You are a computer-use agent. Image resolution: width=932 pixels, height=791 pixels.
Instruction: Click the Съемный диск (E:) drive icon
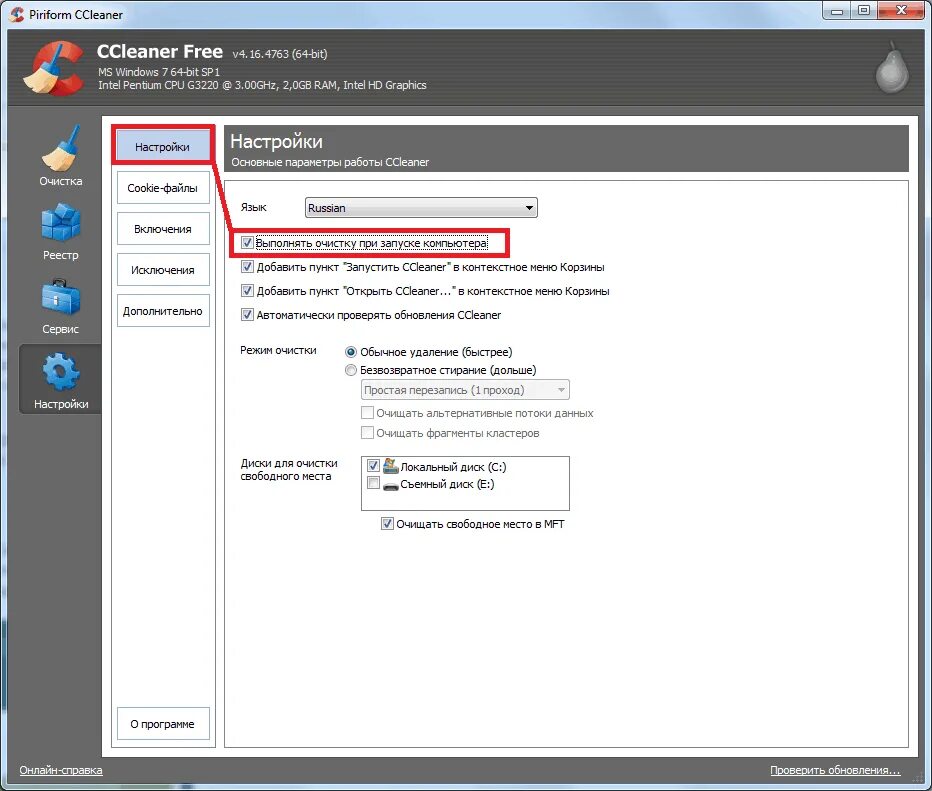tap(391, 485)
